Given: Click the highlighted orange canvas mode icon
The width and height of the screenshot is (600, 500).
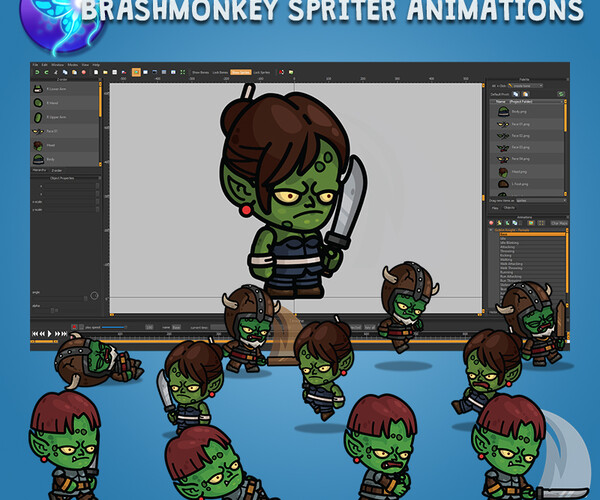Looking at the screenshot, I should tap(136, 72).
